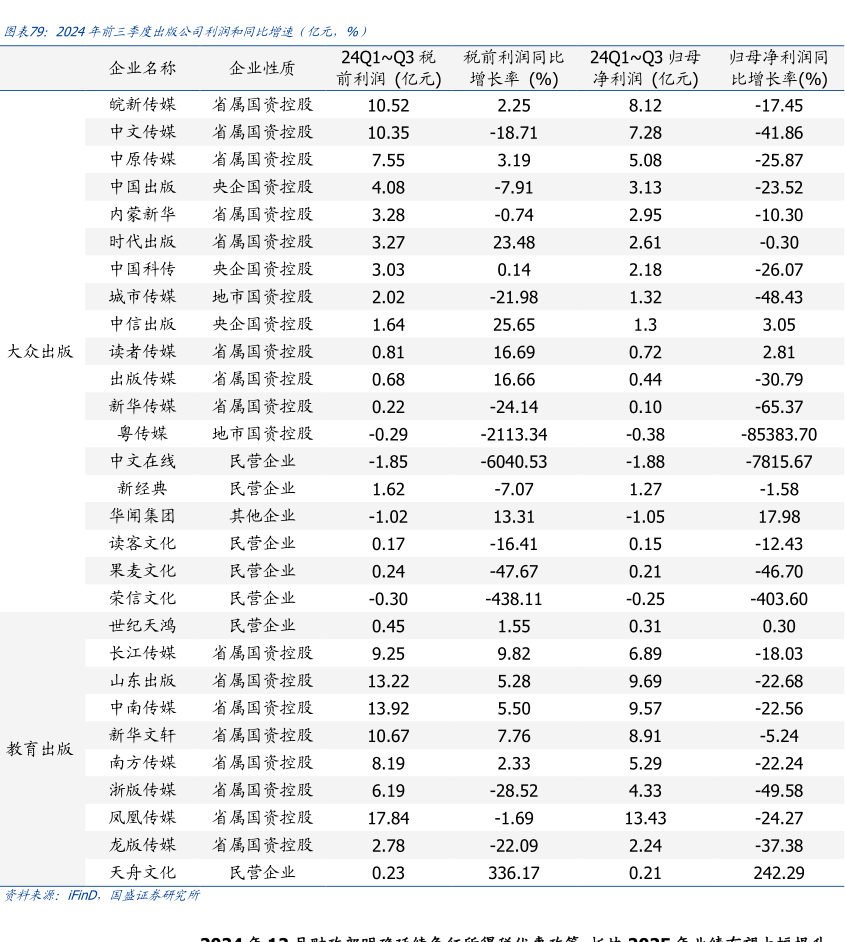Click the 图表79 table title text
Image resolution: width=845 pixels, height=942 pixels.
[186, 31]
